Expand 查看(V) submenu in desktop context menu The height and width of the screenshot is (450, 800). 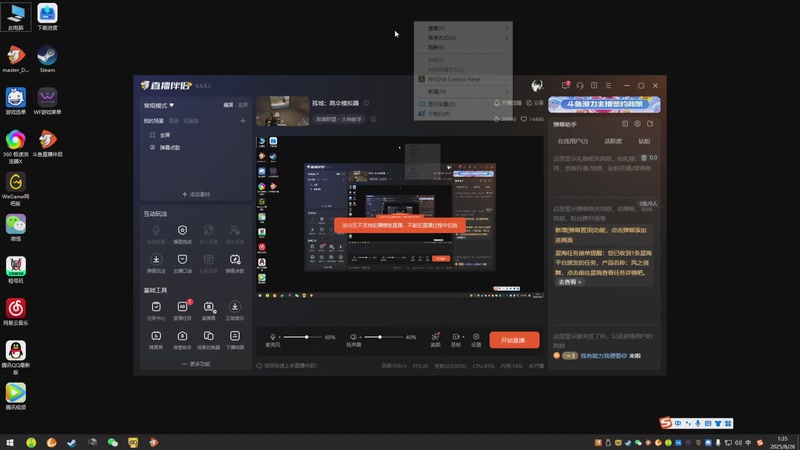[463, 28]
